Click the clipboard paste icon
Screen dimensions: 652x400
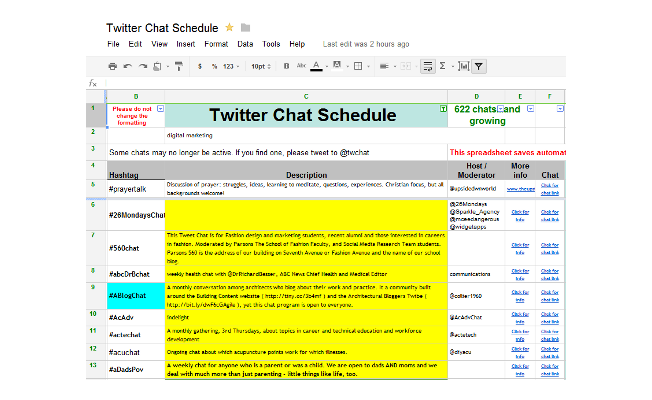157,66
